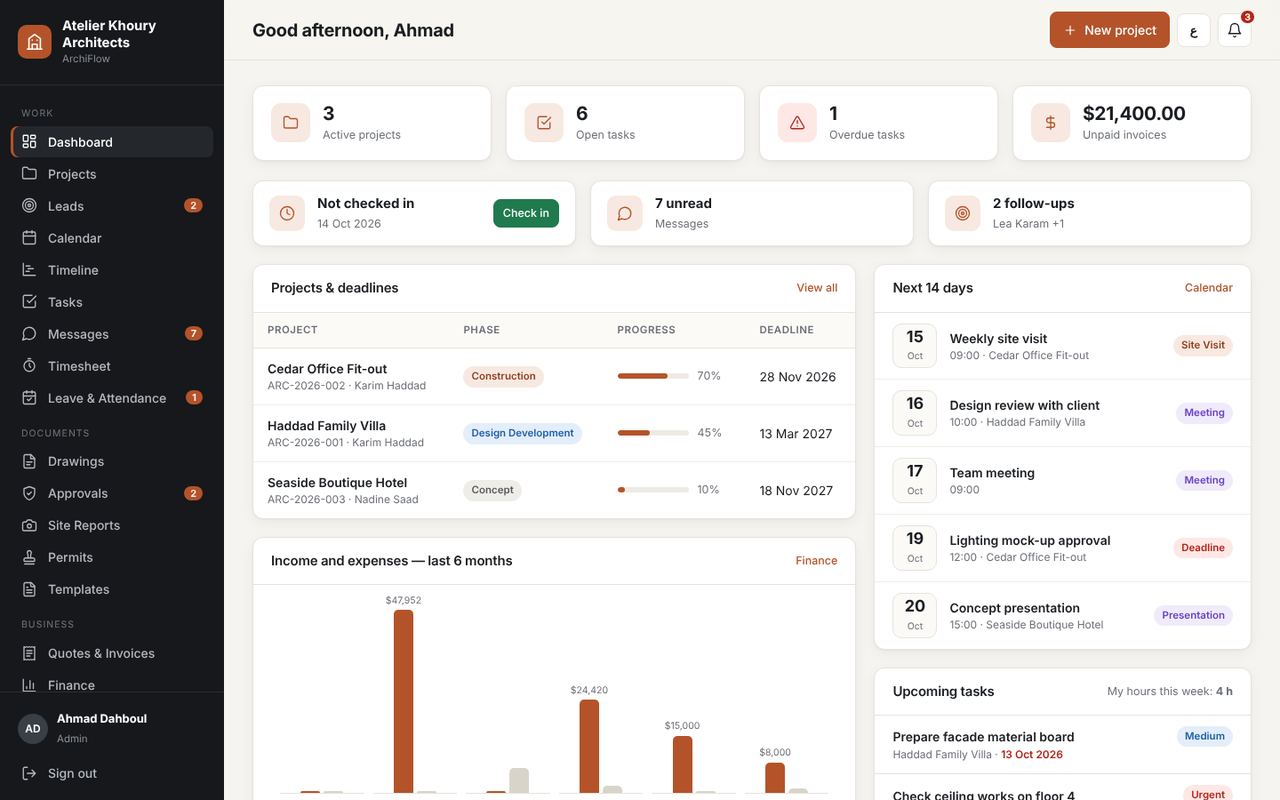Click the Timesheet clock icon in sidebar
Screen dimensions: 1280x800
29,366
